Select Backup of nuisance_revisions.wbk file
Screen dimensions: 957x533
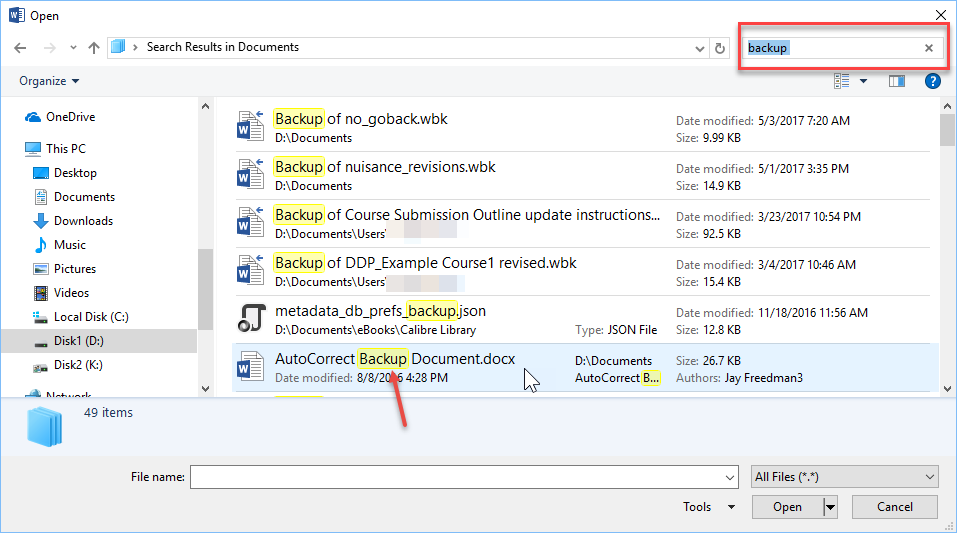click(583, 176)
